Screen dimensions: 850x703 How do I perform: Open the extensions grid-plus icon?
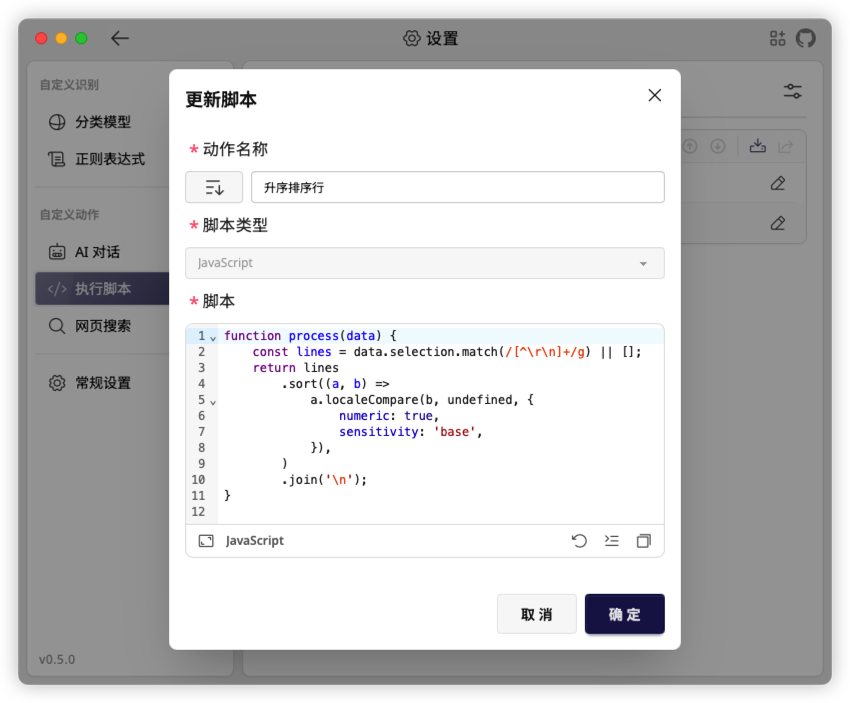777,38
